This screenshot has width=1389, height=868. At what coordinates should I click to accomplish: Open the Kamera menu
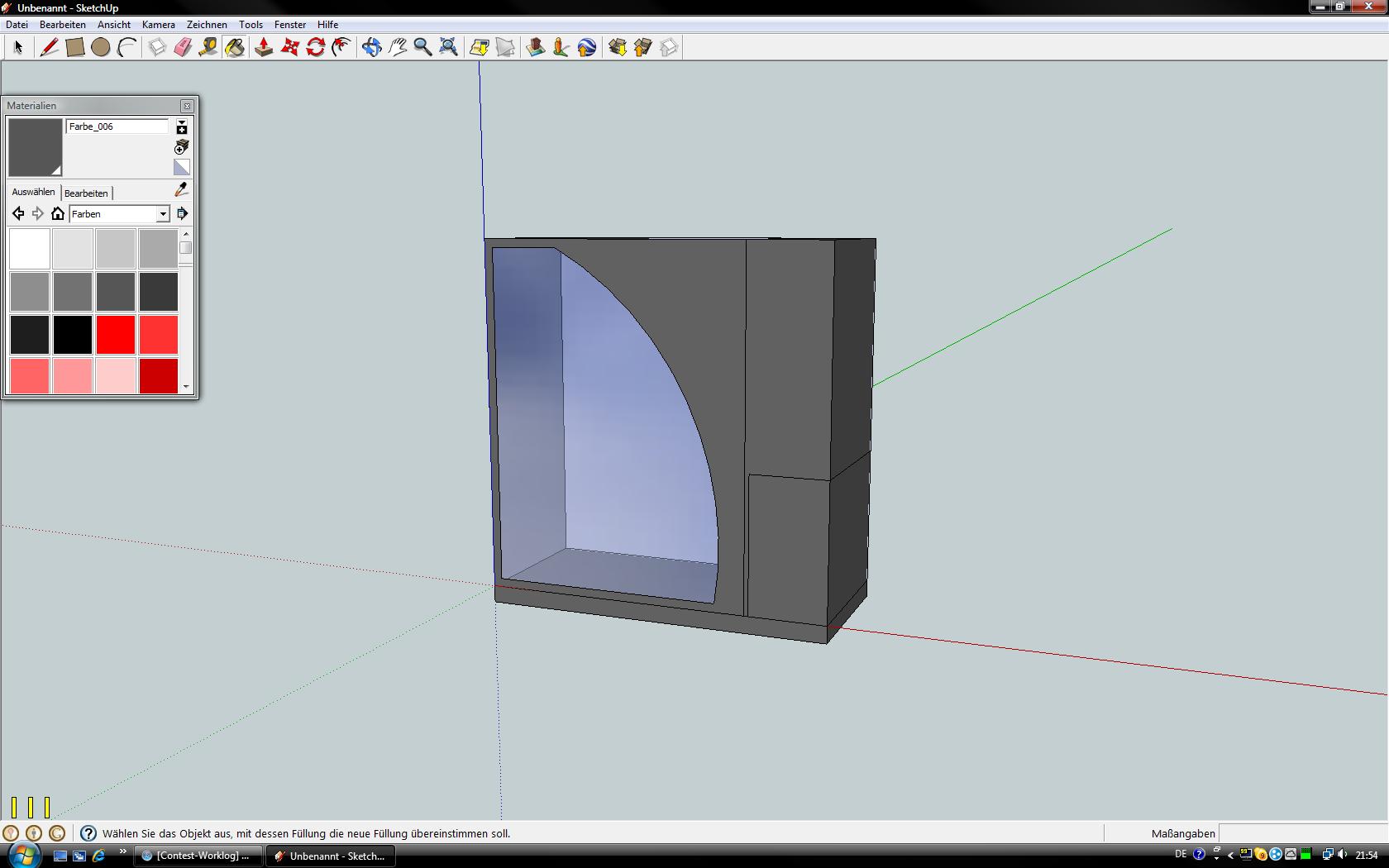[158, 25]
